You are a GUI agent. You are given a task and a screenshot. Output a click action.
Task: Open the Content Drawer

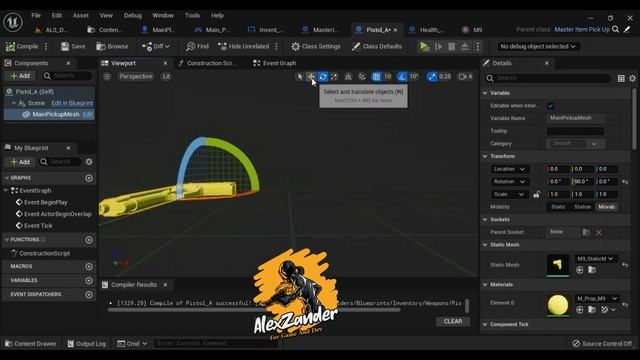coord(31,344)
